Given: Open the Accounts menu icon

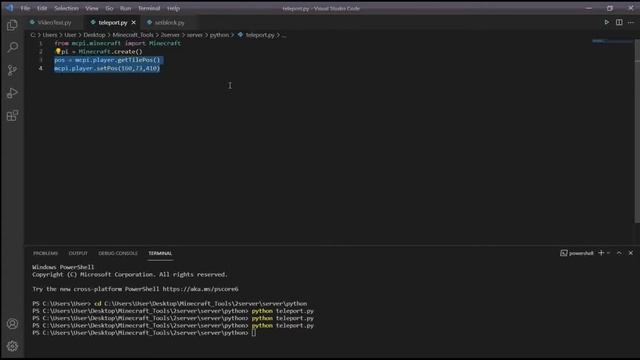Looking at the screenshot, I should point(12,324).
